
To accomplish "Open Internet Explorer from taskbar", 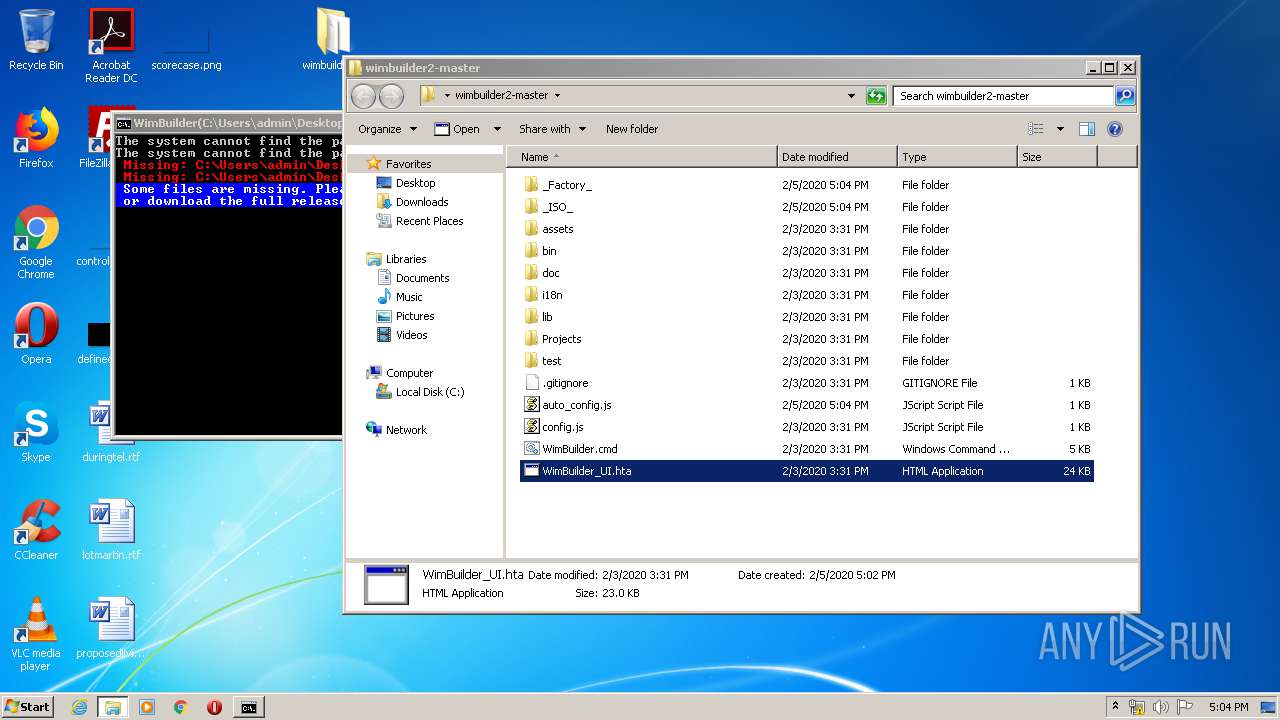I will click(x=80, y=707).
